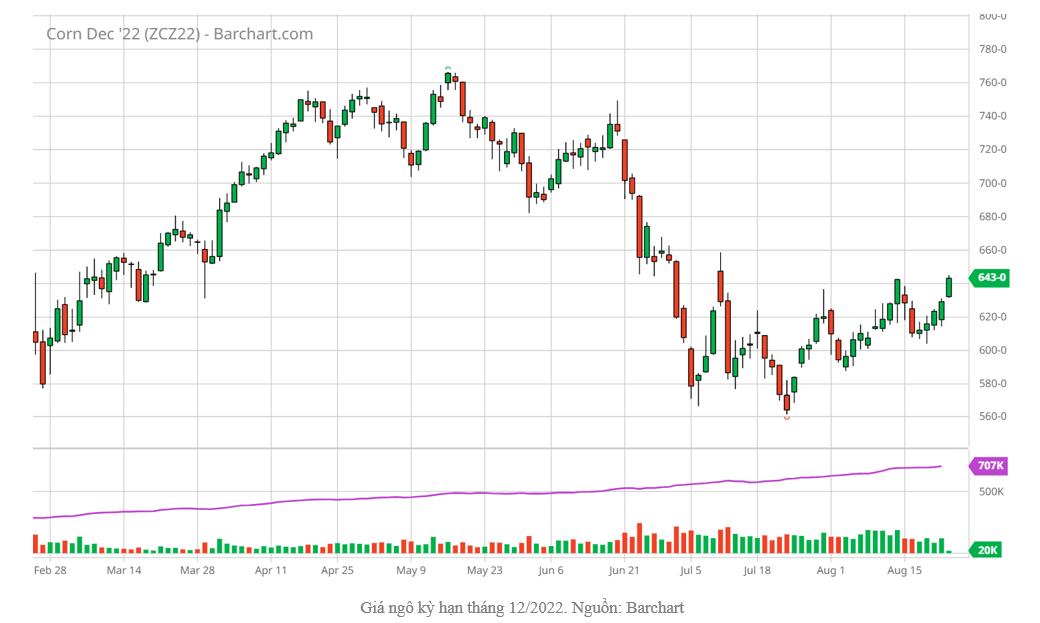1040x623 pixels.
Task: Pick the 560-0 price axis label
Action: [993, 417]
